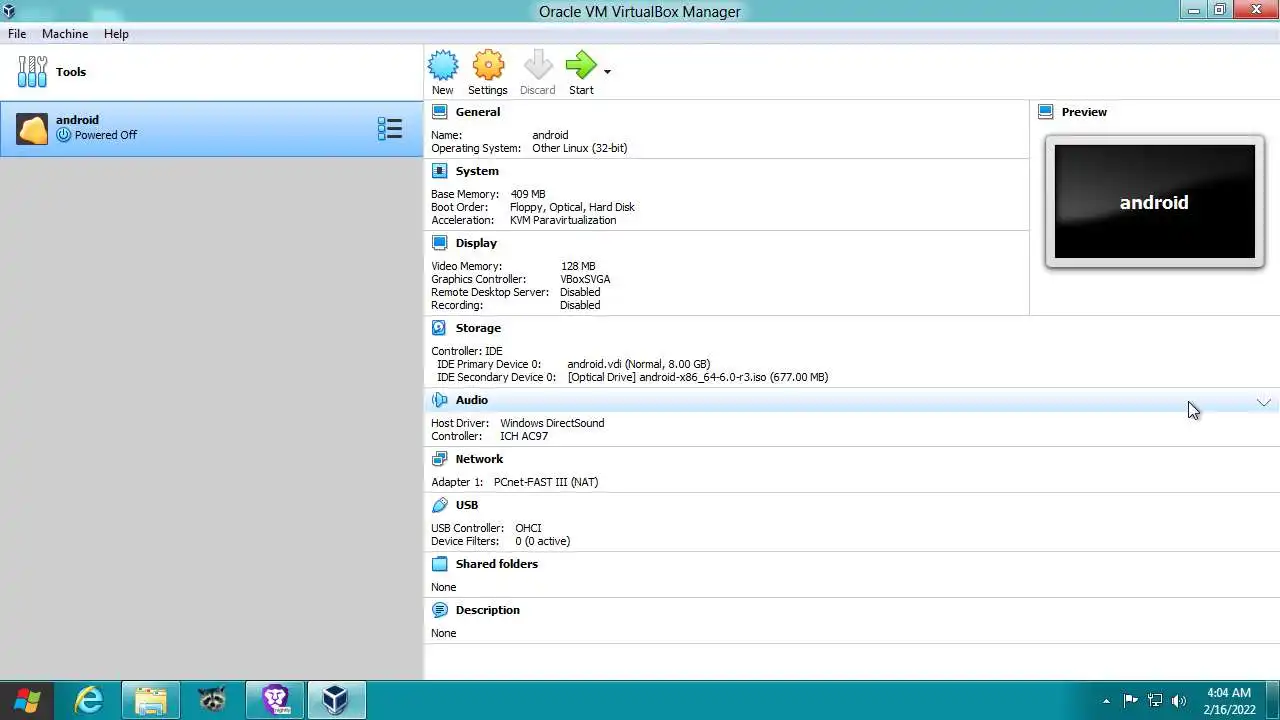
Task: Click the 'VBoxSVGA' graphics controller value
Action: (x=585, y=280)
